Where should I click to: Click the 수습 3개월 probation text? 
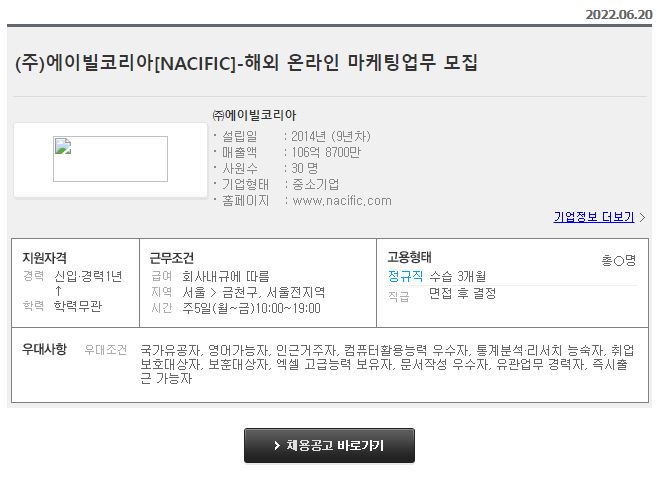click(458, 276)
